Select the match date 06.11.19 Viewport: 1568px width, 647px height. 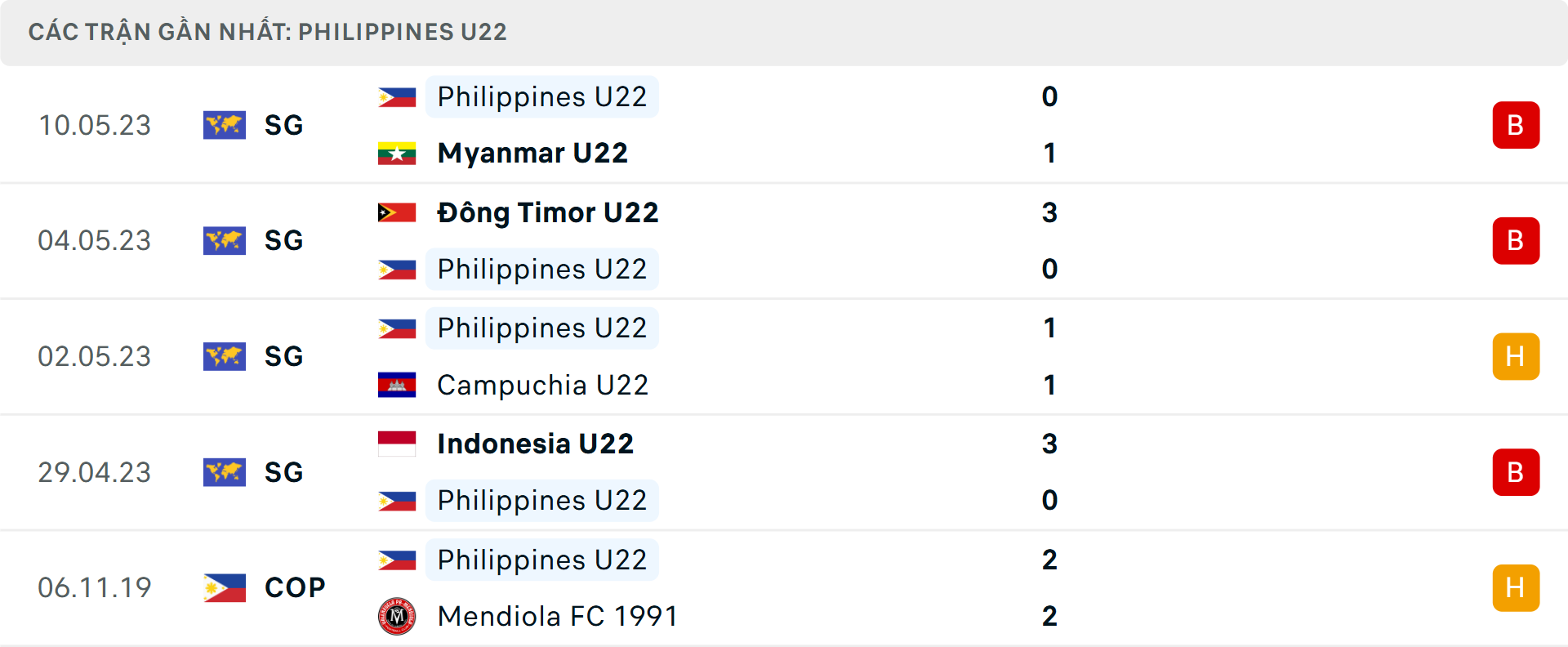pyautogui.click(x=95, y=587)
